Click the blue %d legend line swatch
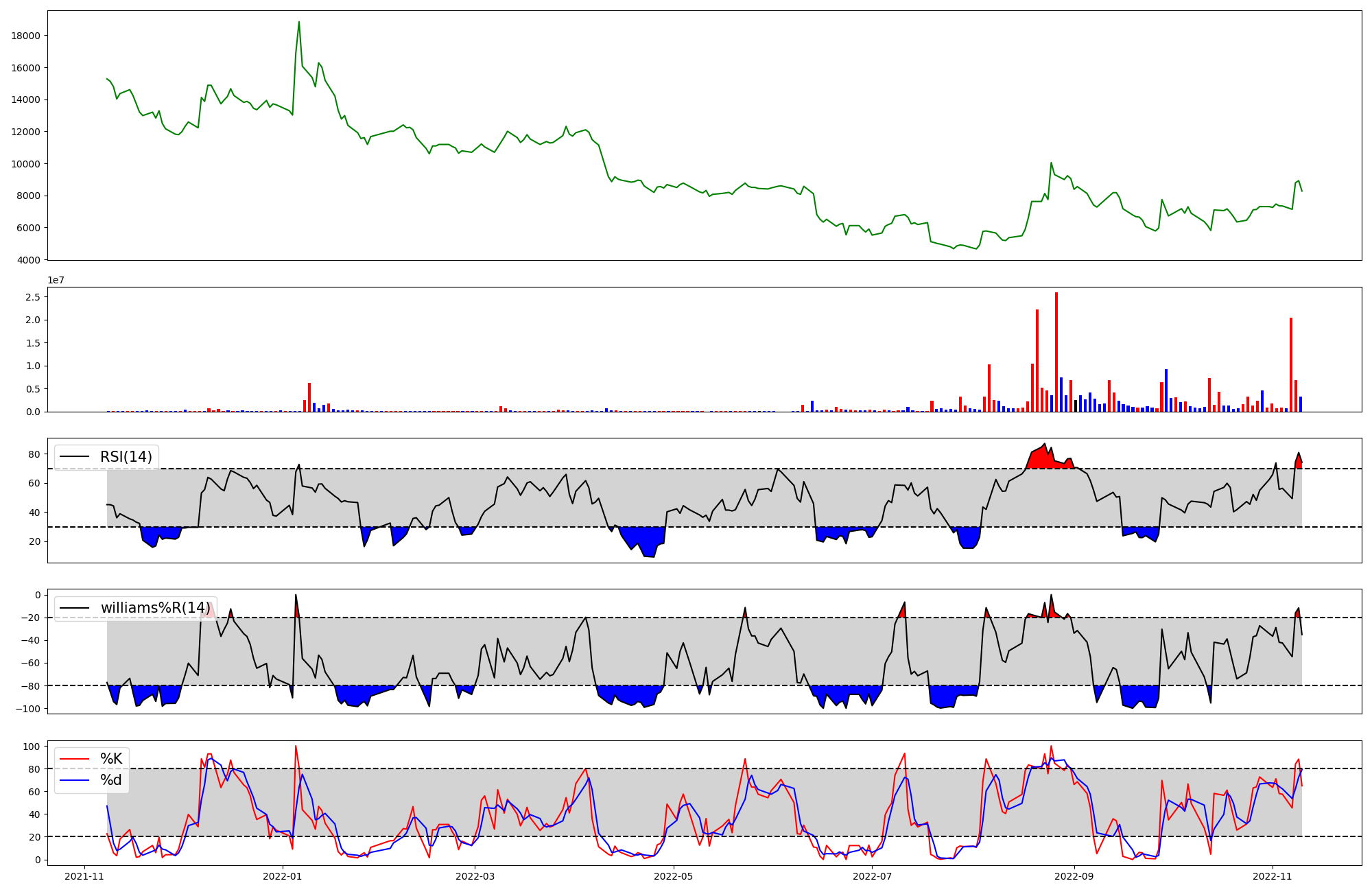 click(x=75, y=780)
